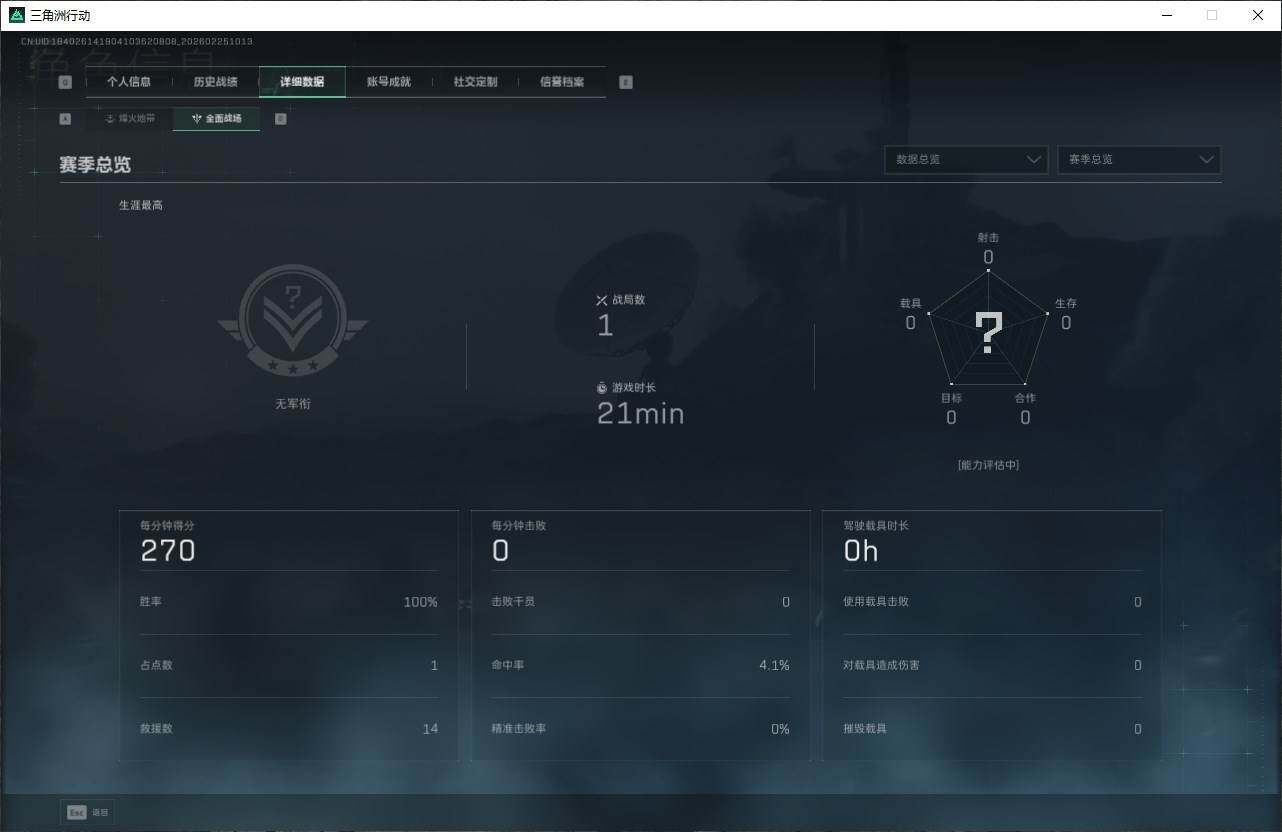Click the A key hint beside 烽火地带
This screenshot has width=1282, height=832.
coord(65,118)
